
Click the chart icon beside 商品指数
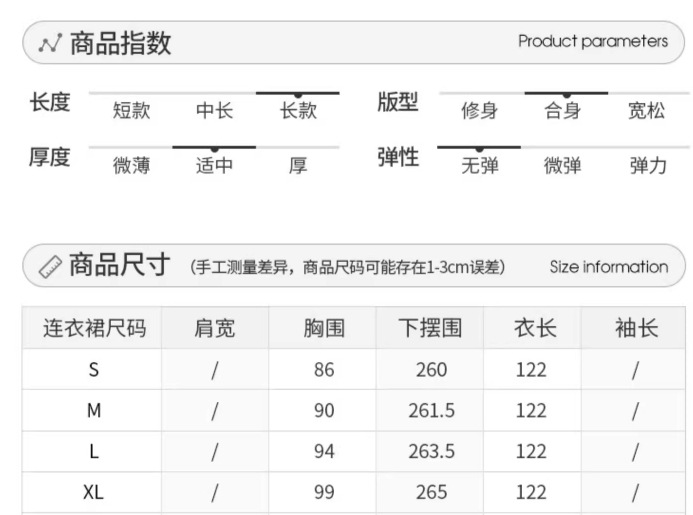[x=50, y=43]
